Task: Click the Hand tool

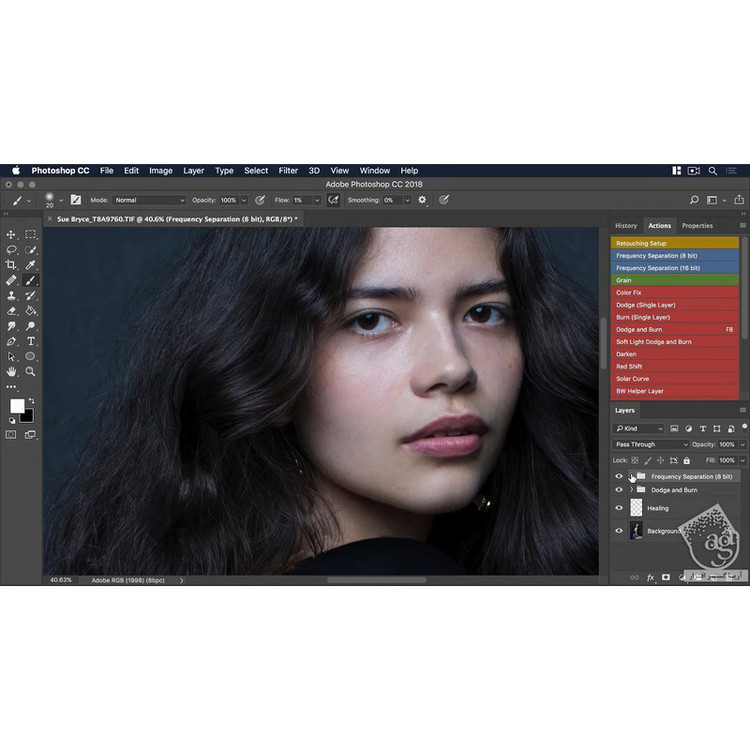Action: [x=12, y=371]
